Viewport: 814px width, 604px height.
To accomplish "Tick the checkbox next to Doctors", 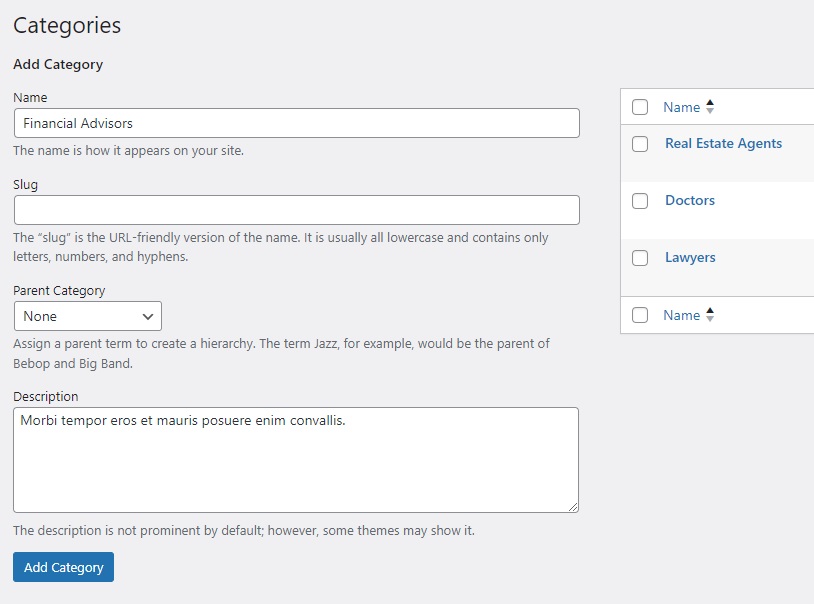I will pyautogui.click(x=640, y=201).
